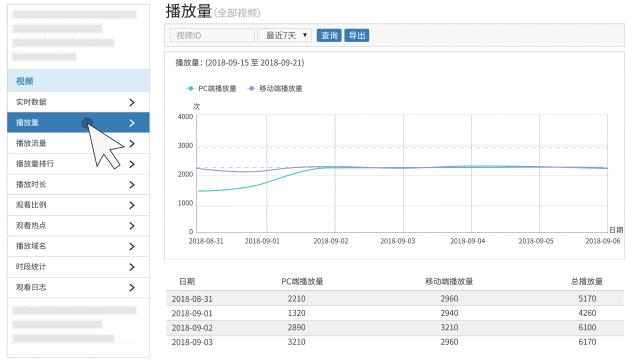Screen dimensions: 640x360
Task: Select the 2018-09-01 table date cell
Action: tap(192, 313)
